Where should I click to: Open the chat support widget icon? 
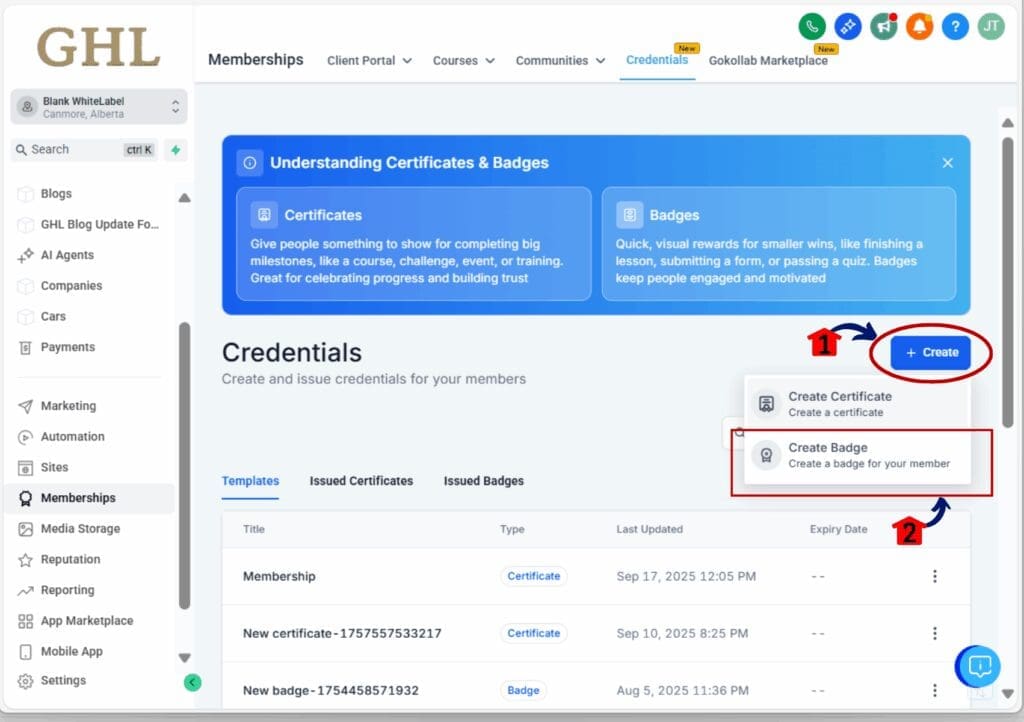tap(978, 665)
